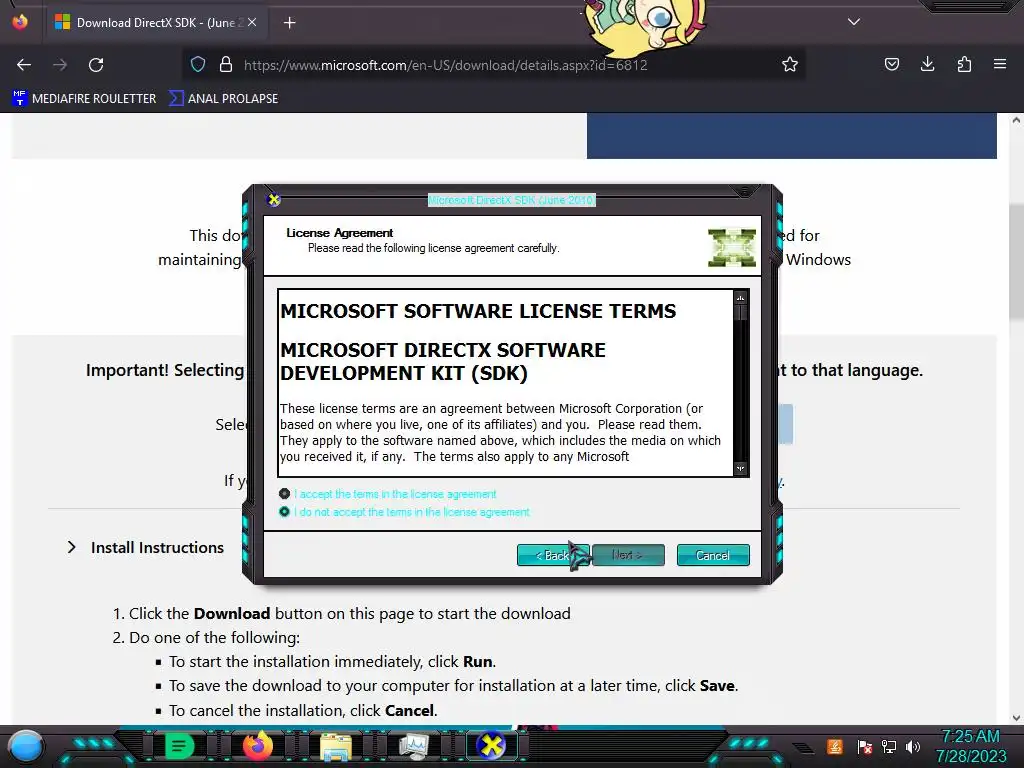Open a new tab with the plus button
Screen dimensions: 1024x768
pos(289,23)
